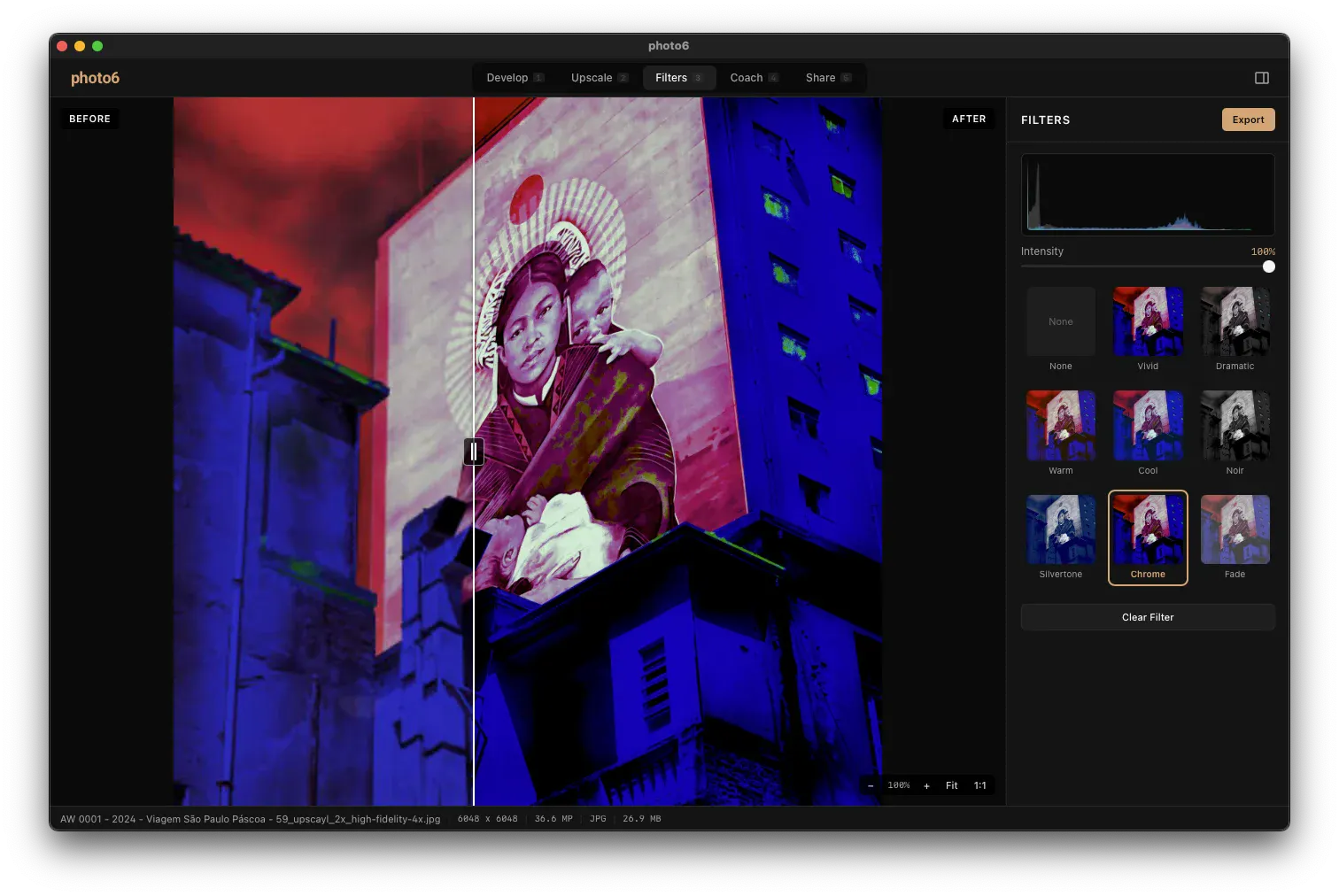Toggle the sidebar panel icon

pyautogui.click(x=1262, y=78)
